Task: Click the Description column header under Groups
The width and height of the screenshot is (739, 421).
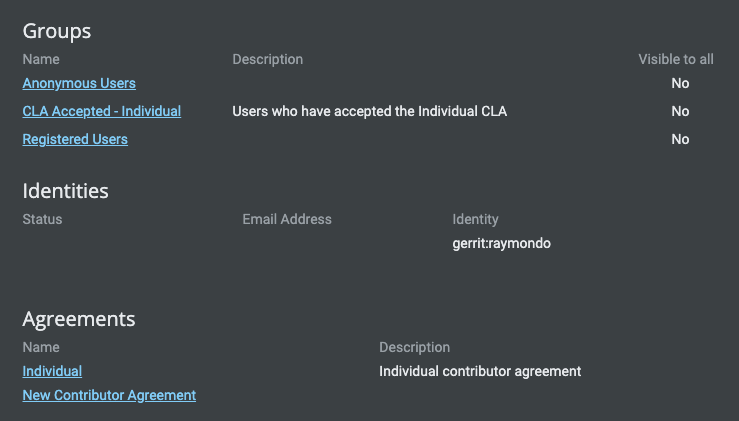Action: pos(268,59)
